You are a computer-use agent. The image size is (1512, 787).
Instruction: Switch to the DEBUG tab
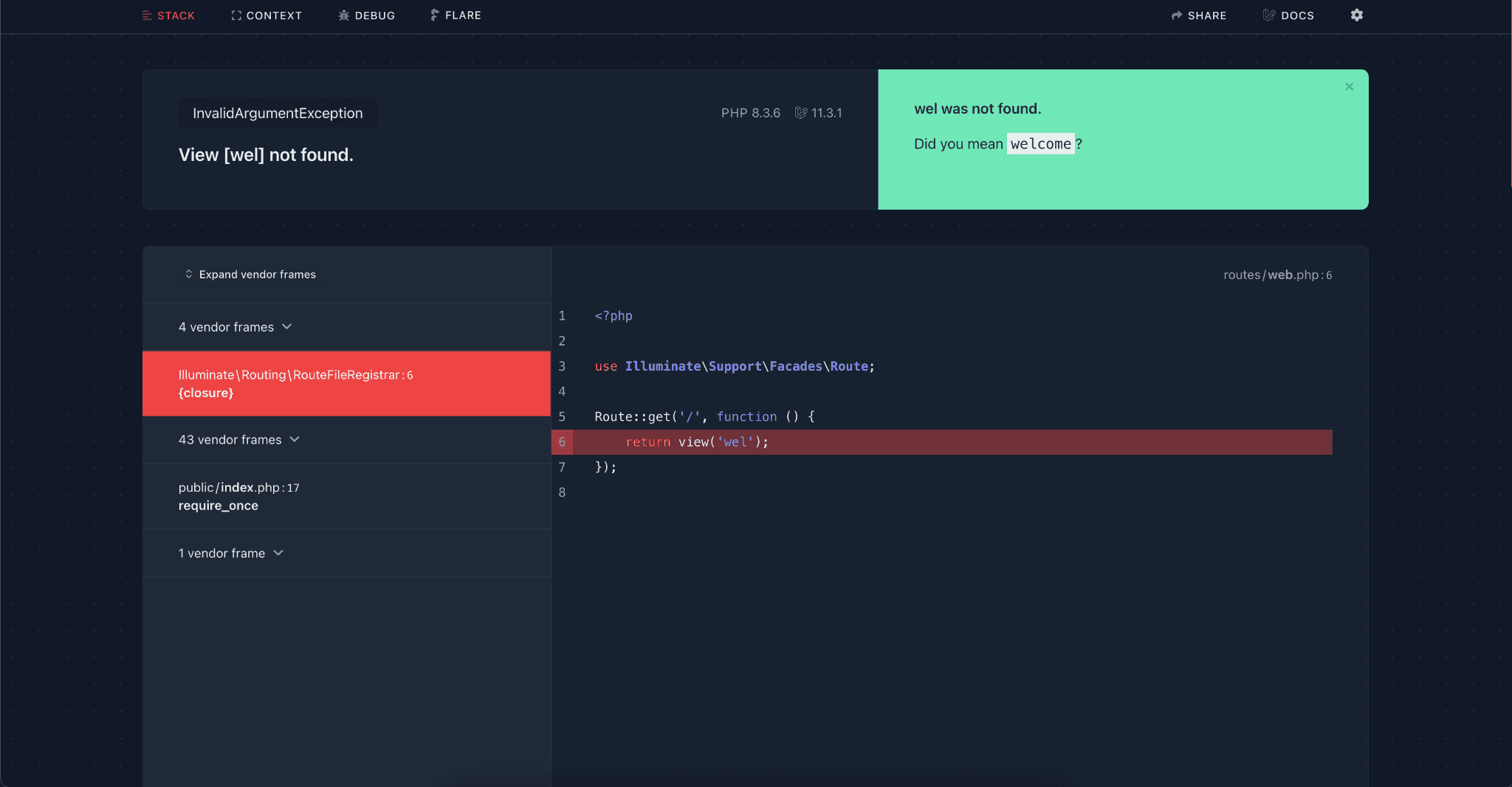(374, 15)
